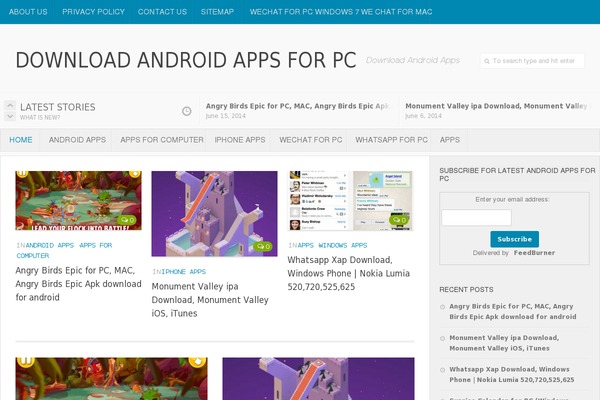This screenshot has height=400, width=600.
Task: Click the latest stories down arrow
Action: pos(10,116)
